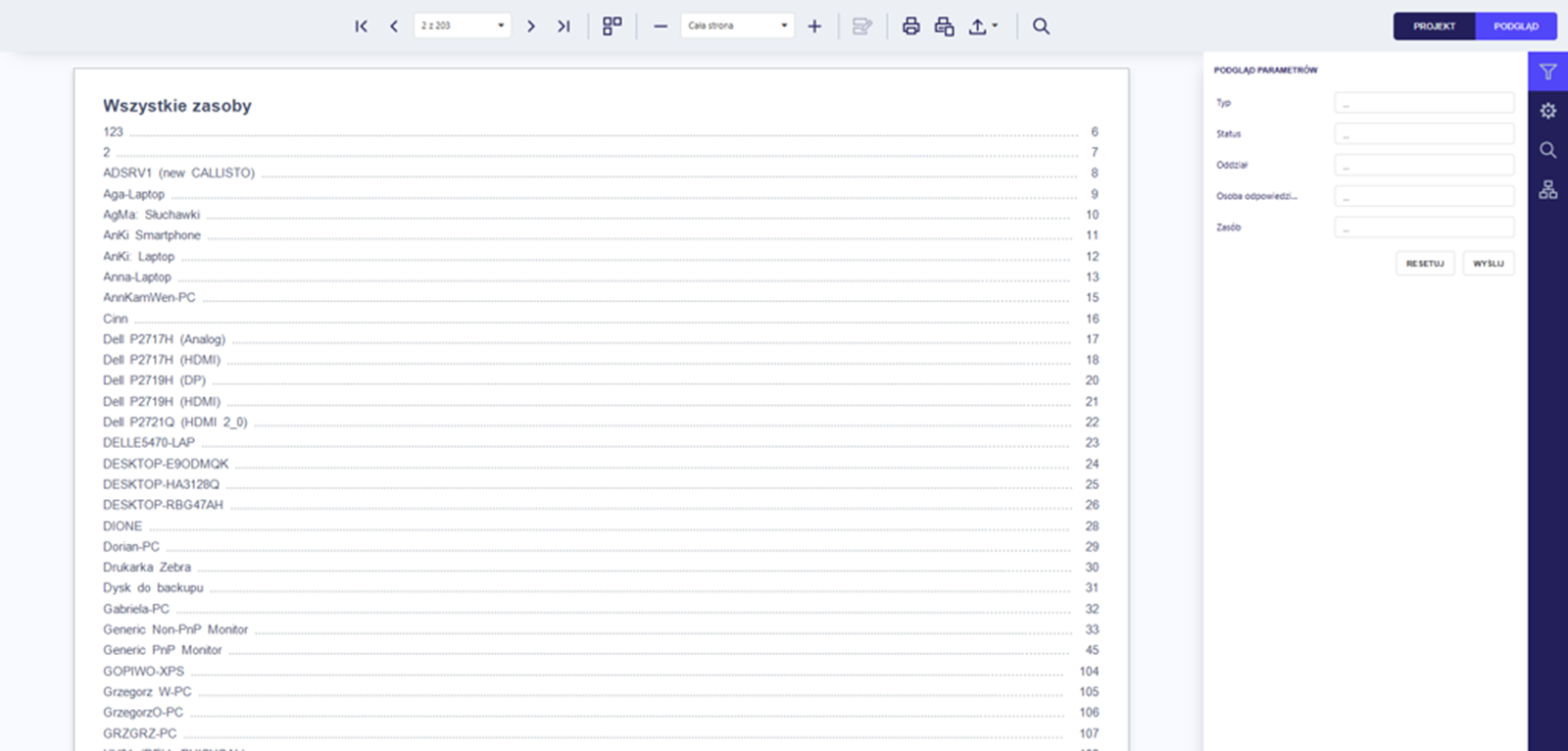Screen dimensions: 1568x751
Task: Print the report document
Action: 911,26
